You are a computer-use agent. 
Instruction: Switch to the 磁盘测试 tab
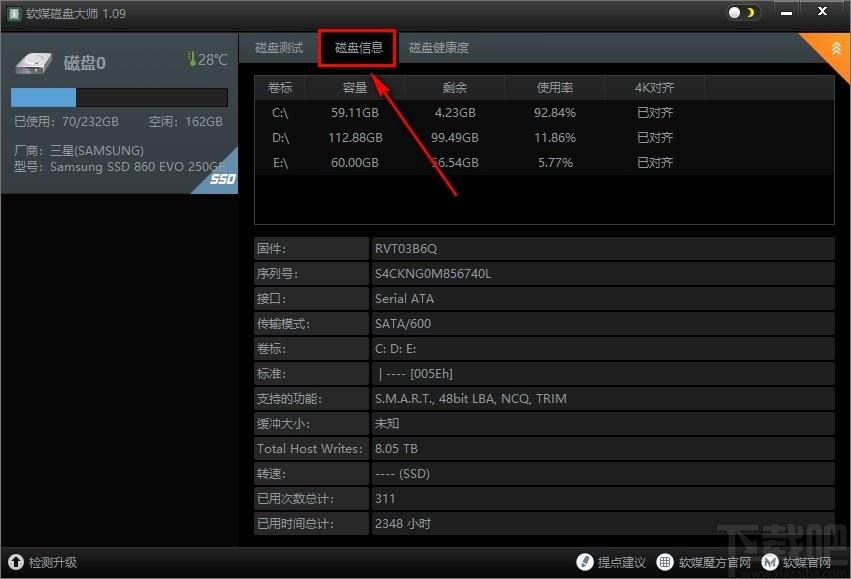(279, 48)
